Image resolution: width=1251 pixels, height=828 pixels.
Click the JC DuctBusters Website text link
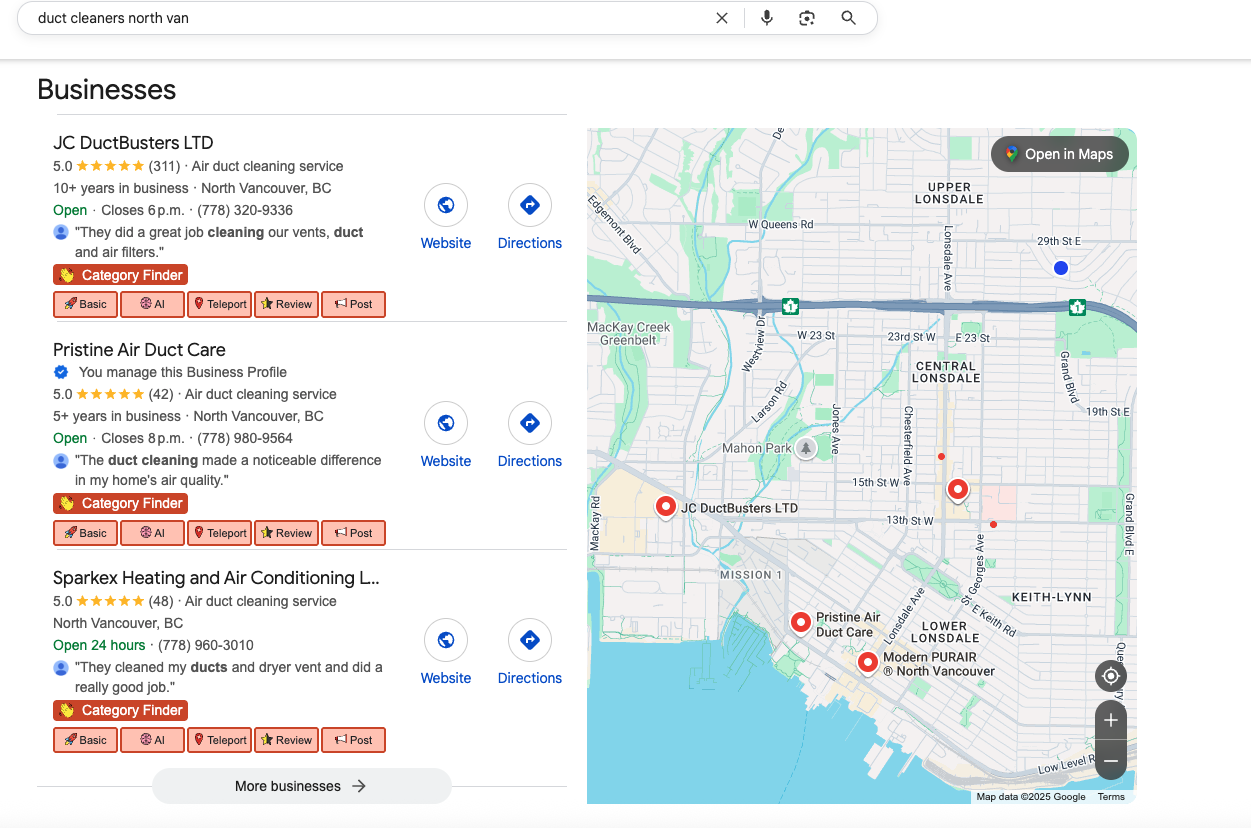[446, 243]
